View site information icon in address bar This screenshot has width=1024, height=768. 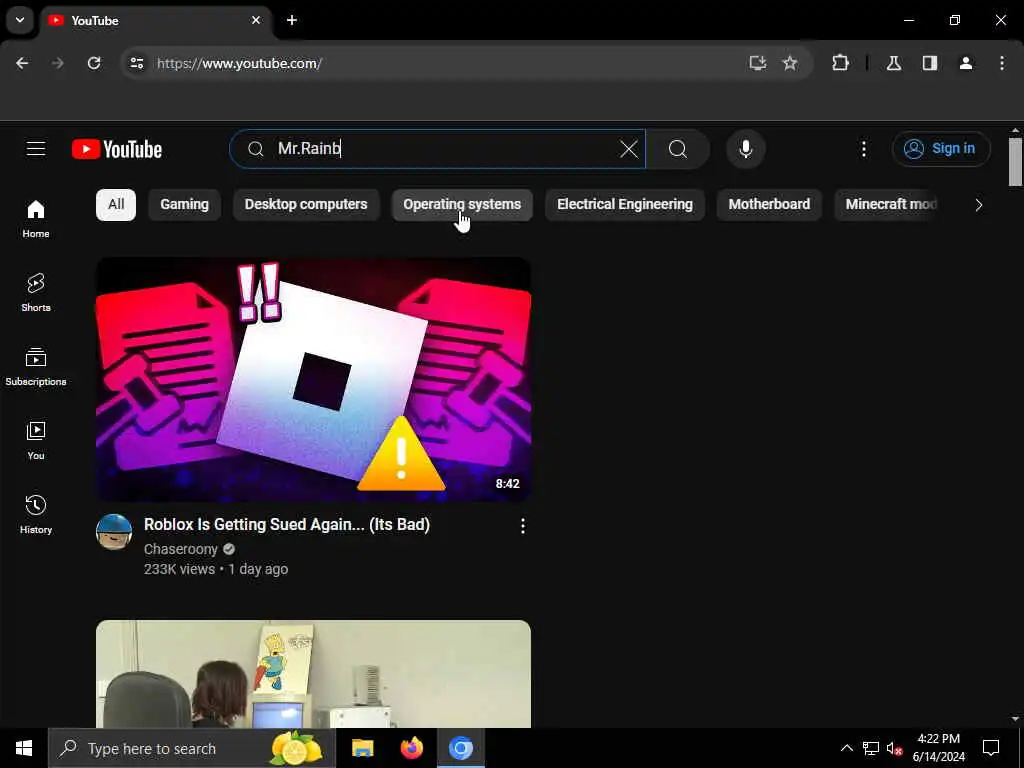point(136,63)
